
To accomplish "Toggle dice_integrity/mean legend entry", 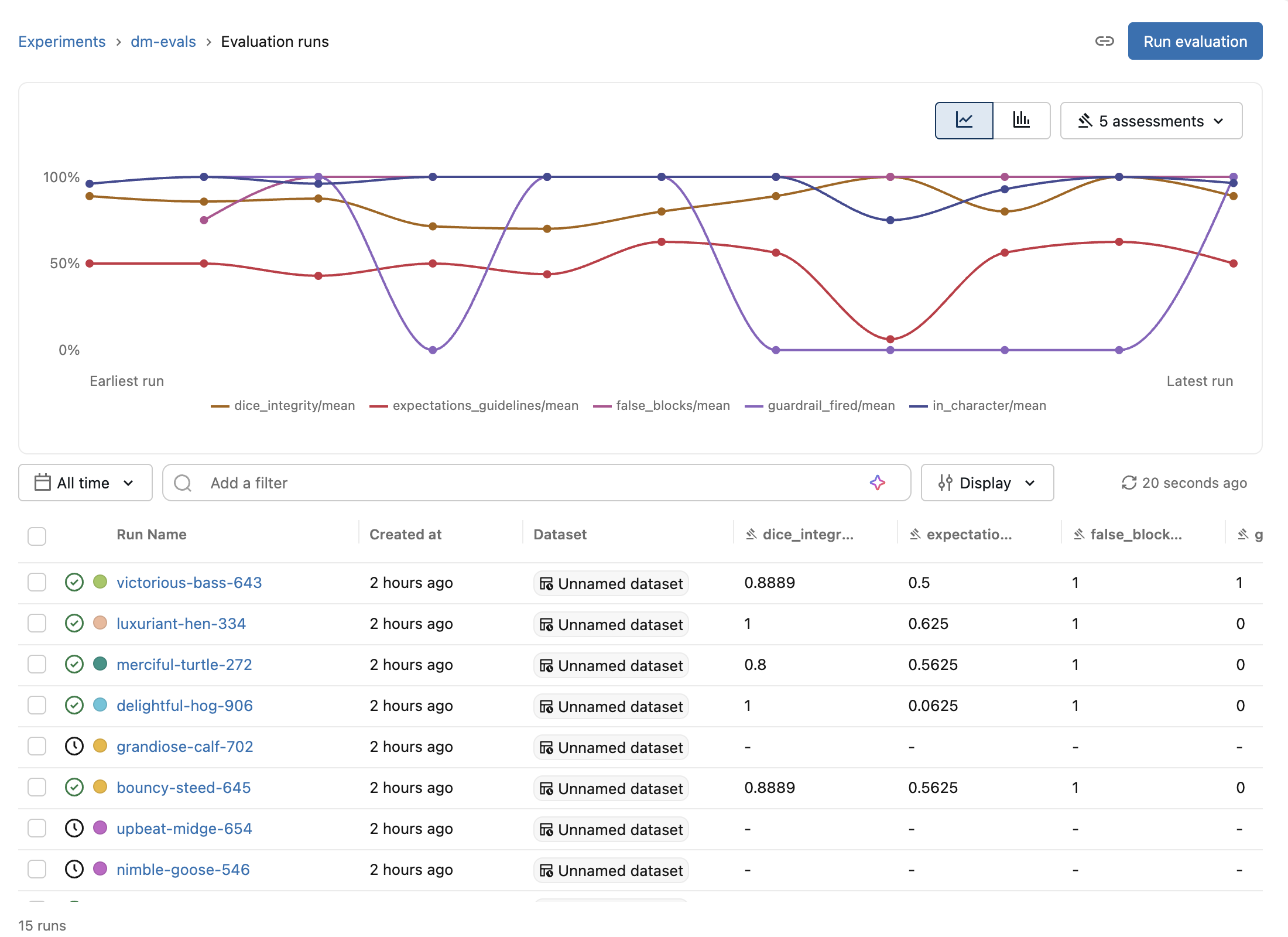I will pos(283,405).
